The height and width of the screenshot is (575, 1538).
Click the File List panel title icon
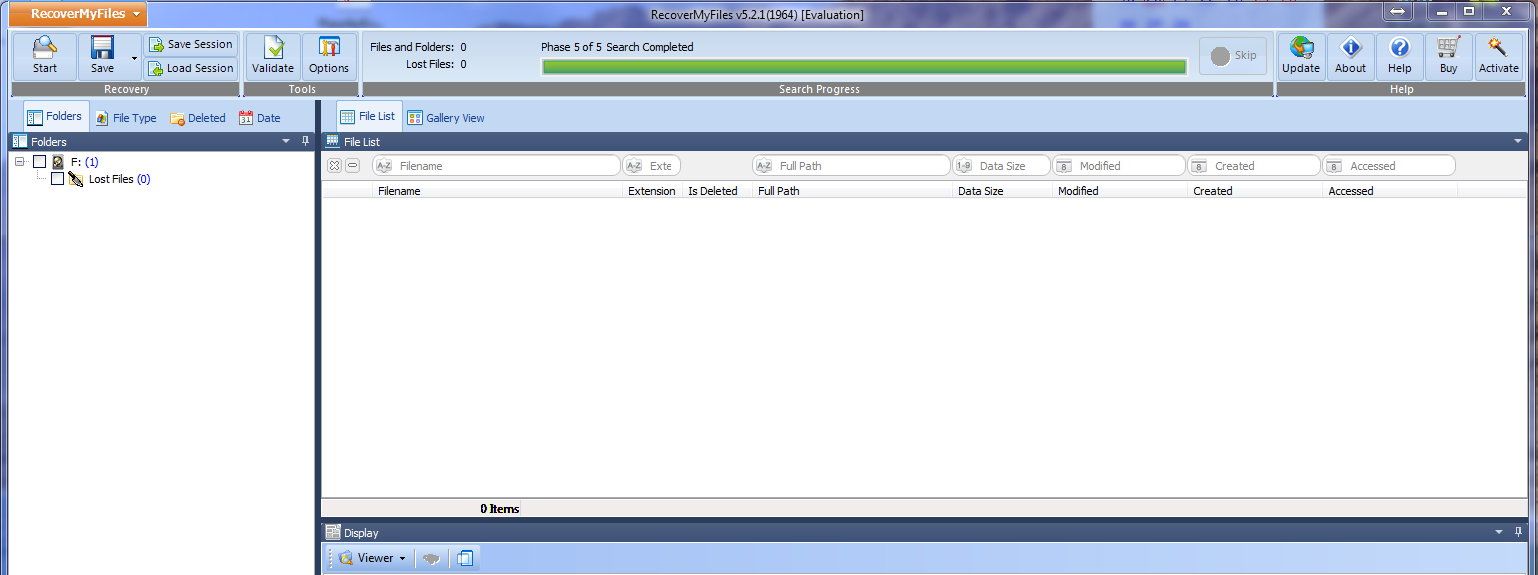[x=333, y=142]
